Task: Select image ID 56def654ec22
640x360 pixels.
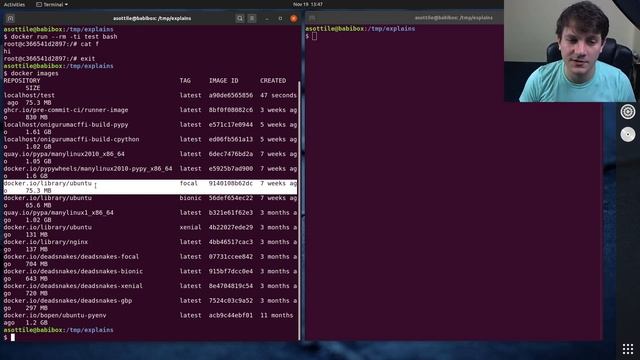Action: pos(231,198)
